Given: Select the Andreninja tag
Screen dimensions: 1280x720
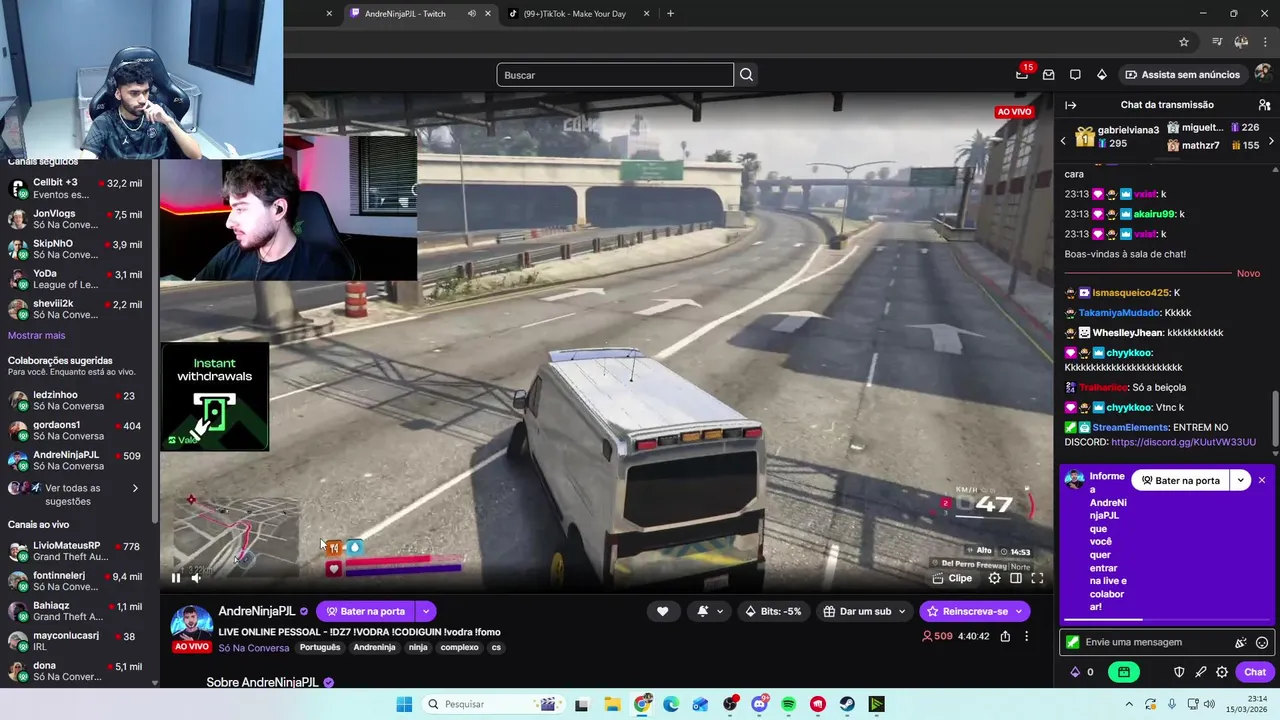Looking at the screenshot, I should coord(375,648).
